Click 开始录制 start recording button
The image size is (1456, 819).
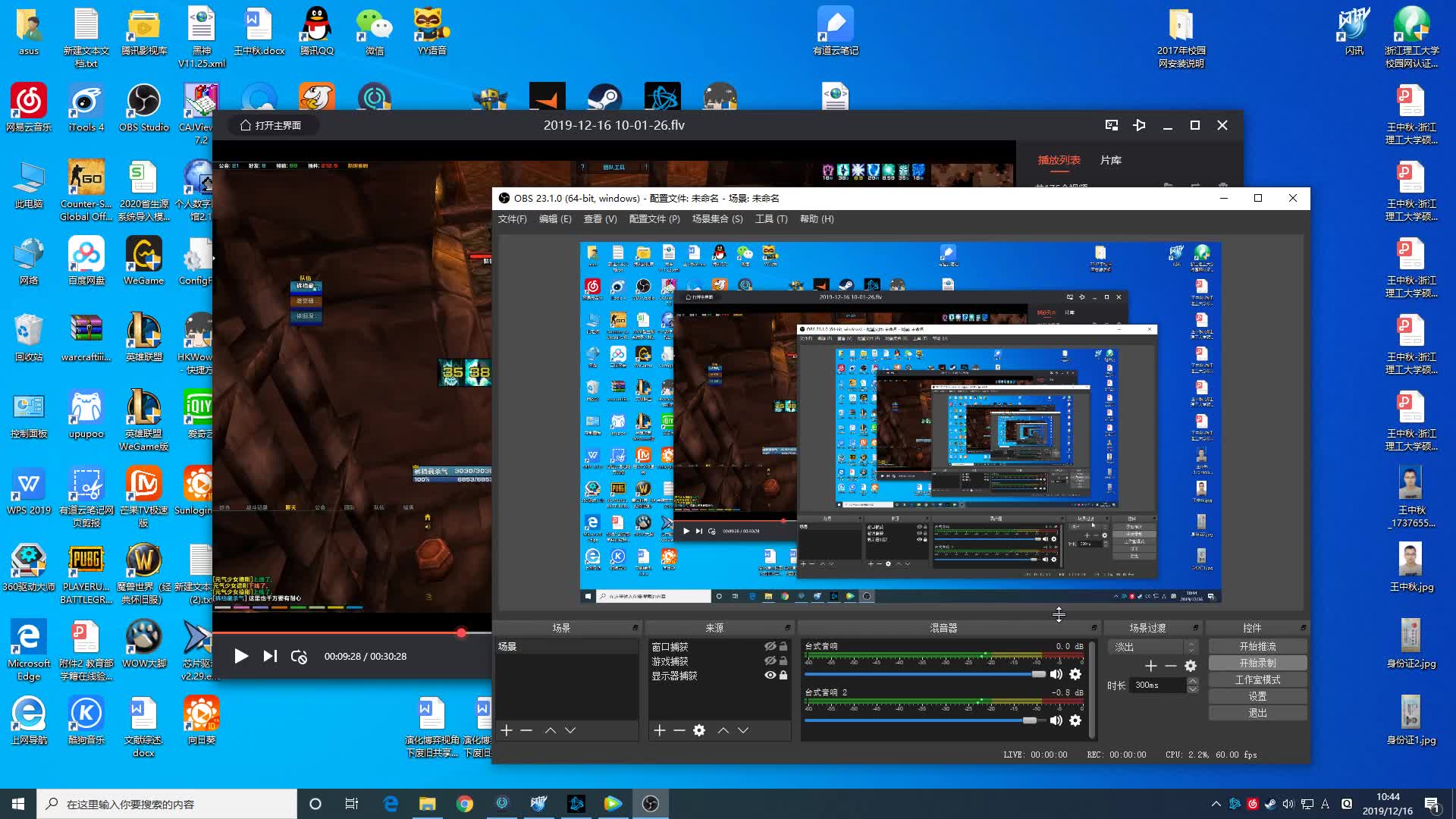point(1257,663)
